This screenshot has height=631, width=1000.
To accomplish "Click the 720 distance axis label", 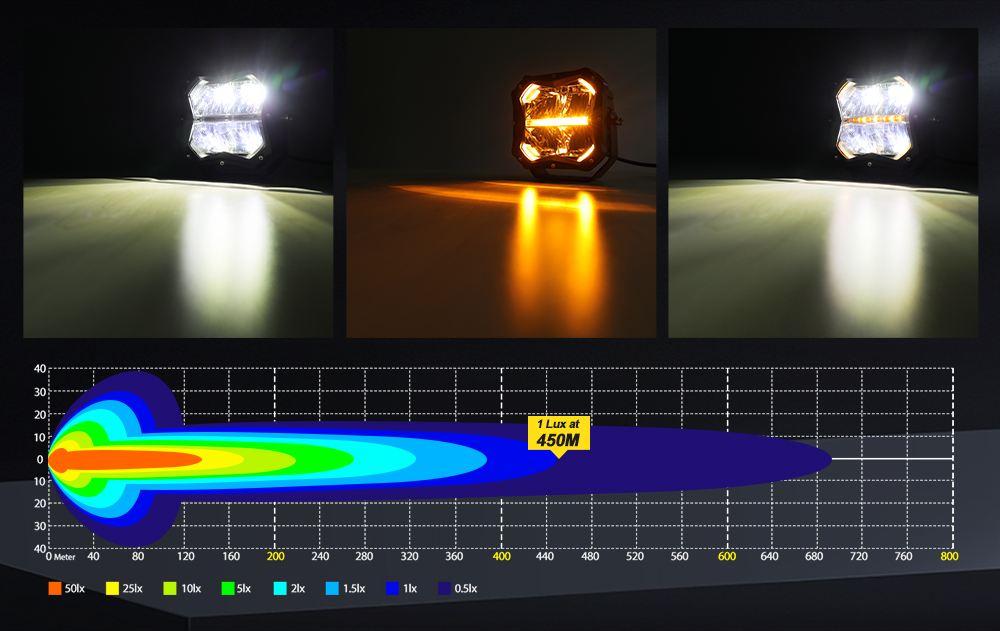I will pos(862,557).
